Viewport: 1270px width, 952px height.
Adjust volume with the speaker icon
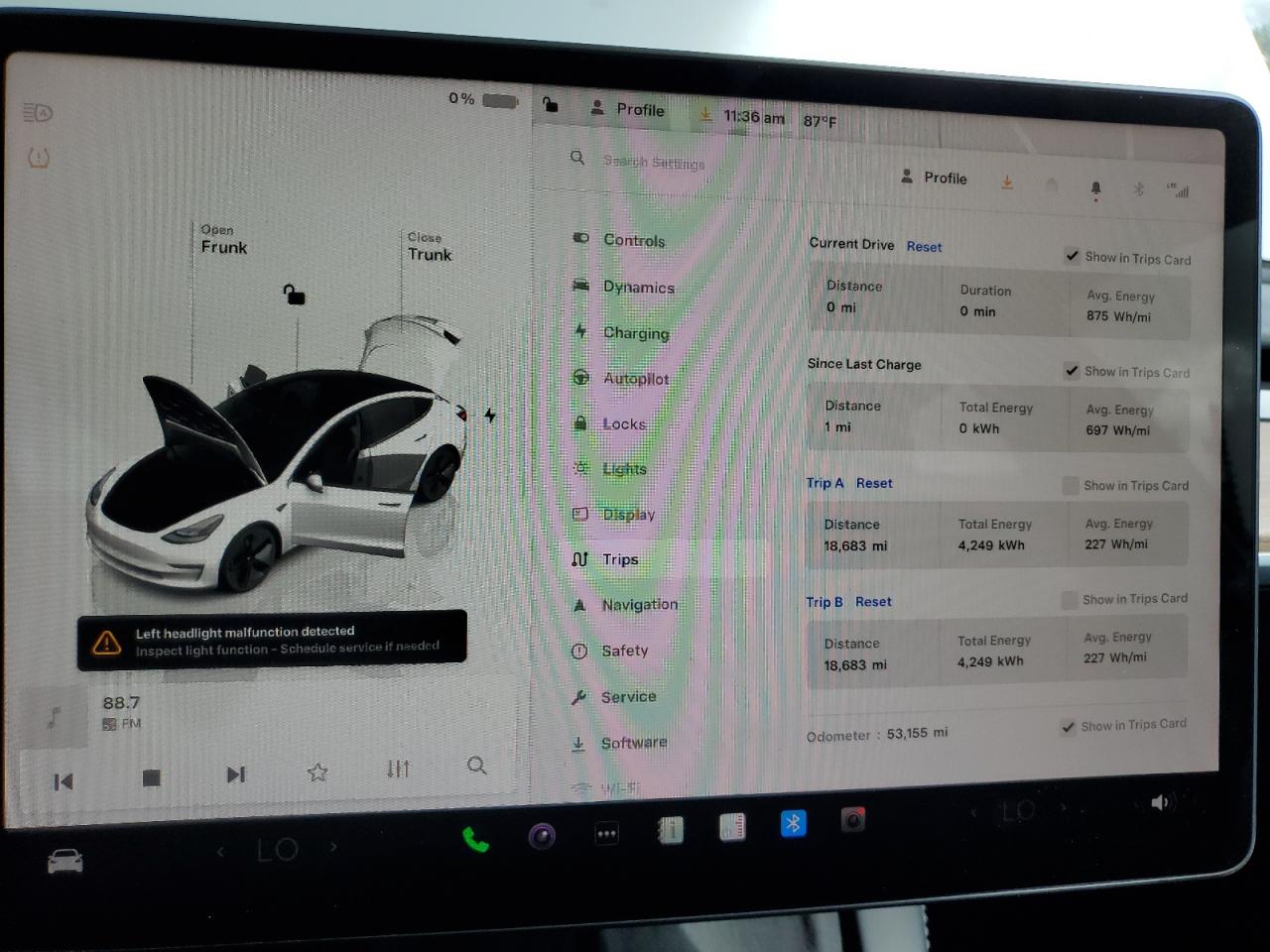pyautogui.click(x=1161, y=802)
